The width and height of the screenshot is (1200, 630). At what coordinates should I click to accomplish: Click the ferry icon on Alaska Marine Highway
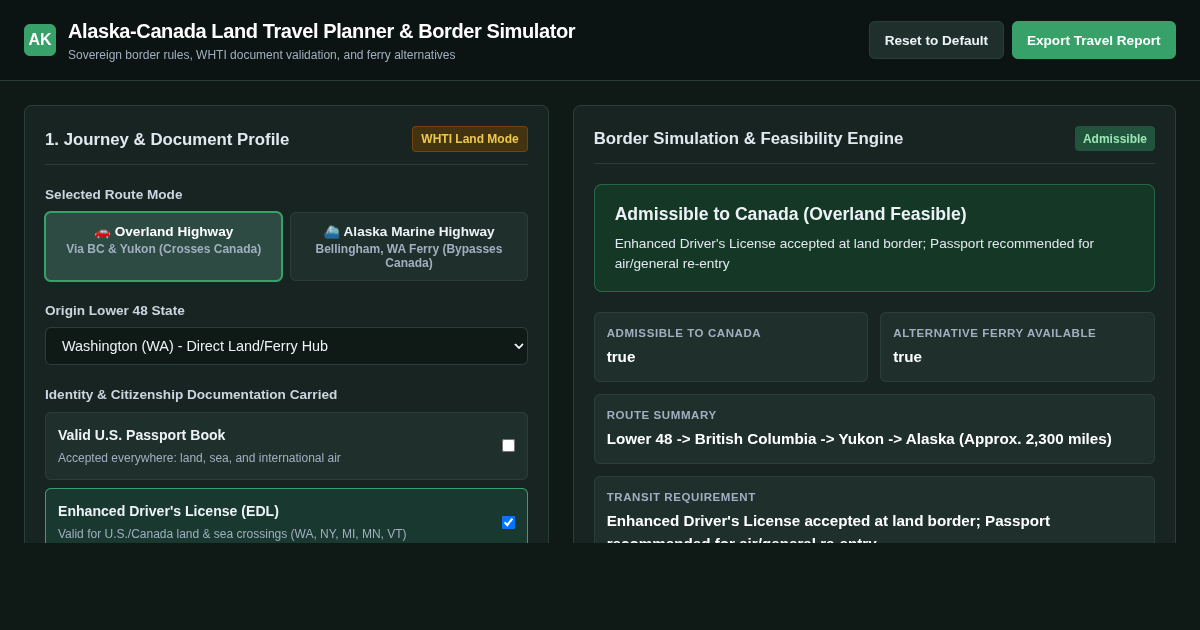pos(331,232)
